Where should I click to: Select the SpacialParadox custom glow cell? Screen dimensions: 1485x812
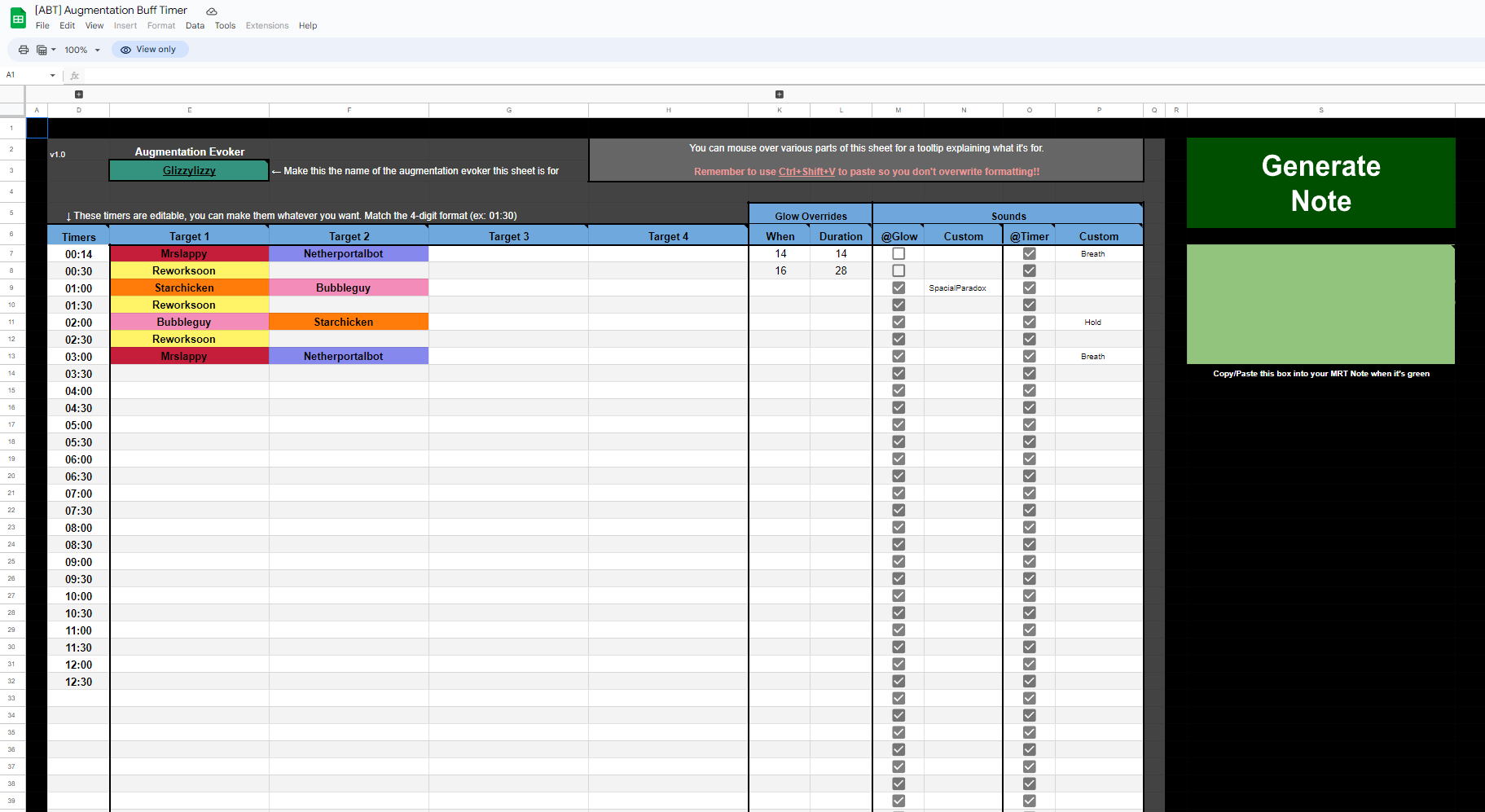click(x=964, y=287)
